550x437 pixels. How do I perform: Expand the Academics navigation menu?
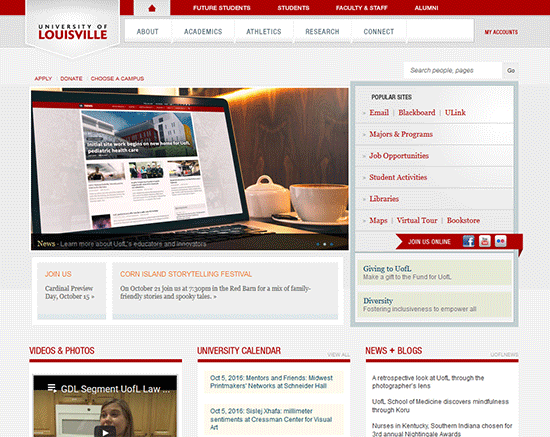click(203, 32)
